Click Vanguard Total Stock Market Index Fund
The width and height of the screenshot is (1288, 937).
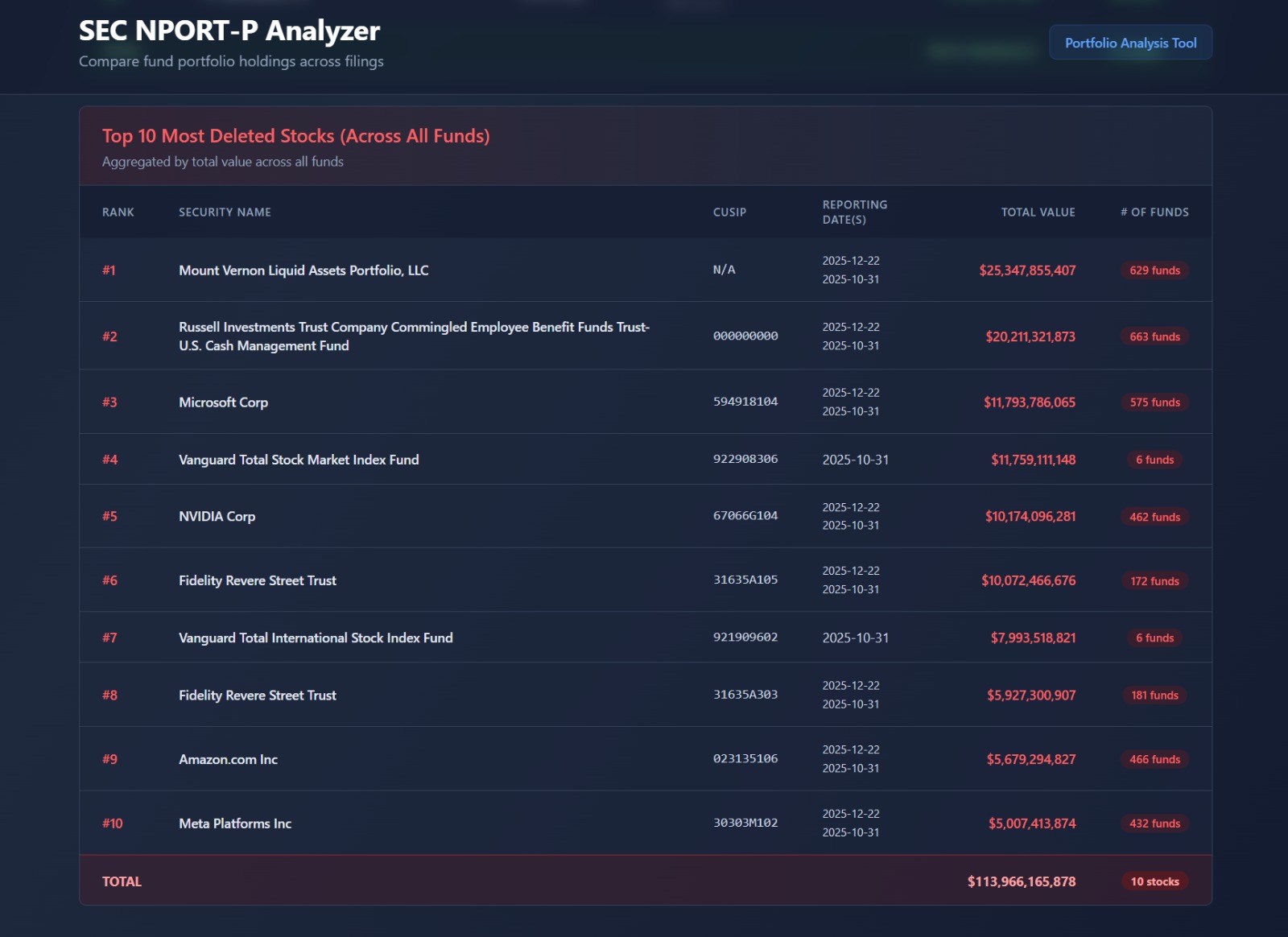pyautogui.click(x=299, y=460)
